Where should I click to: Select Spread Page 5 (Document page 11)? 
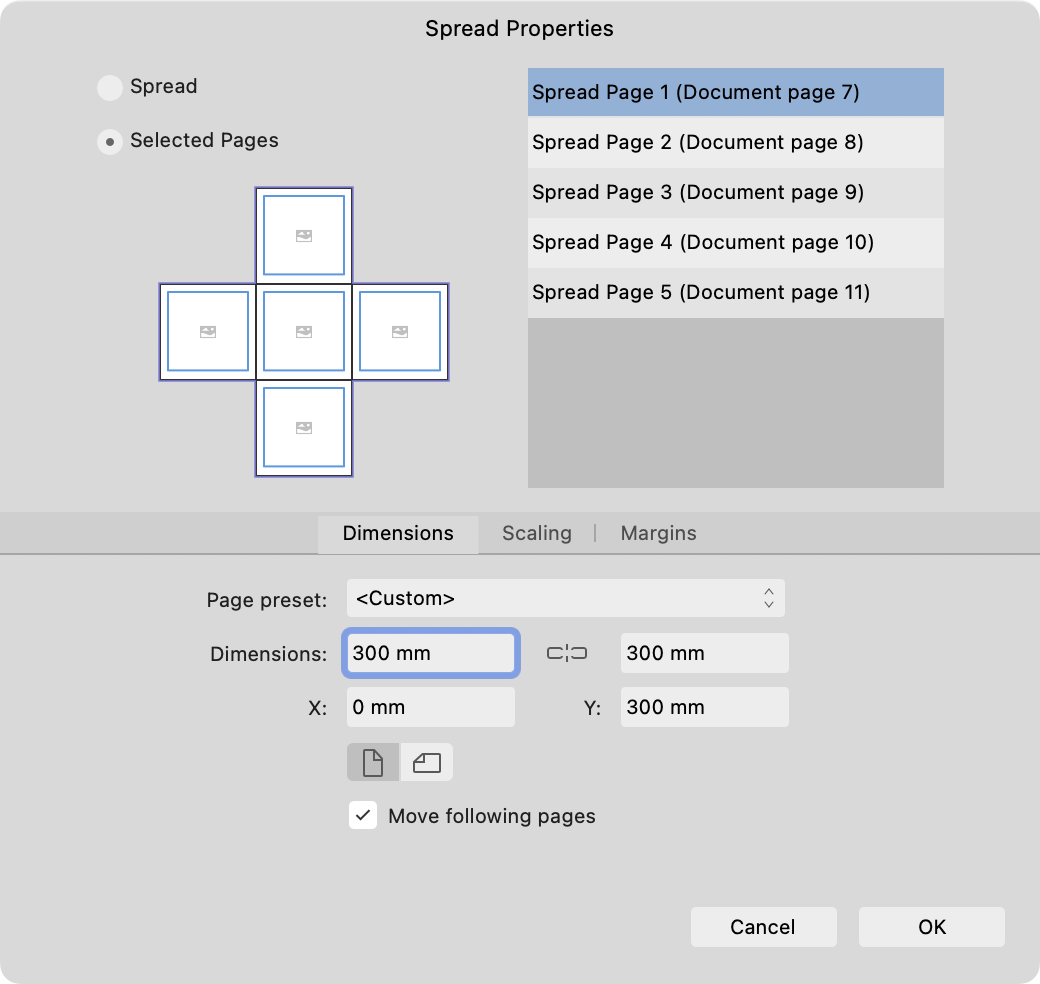pos(736,292)
